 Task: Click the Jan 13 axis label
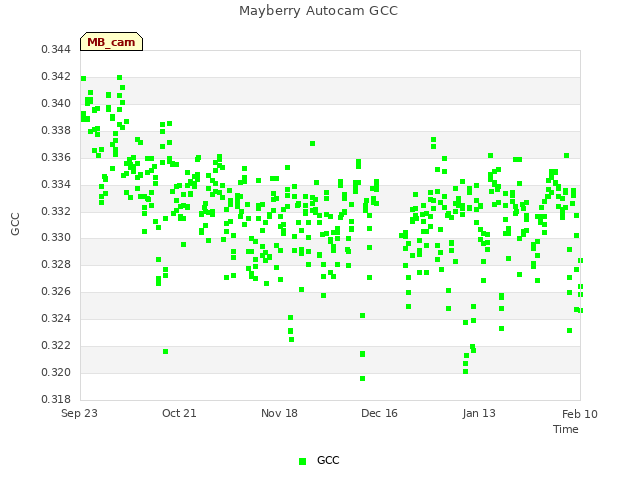point(479,413)
